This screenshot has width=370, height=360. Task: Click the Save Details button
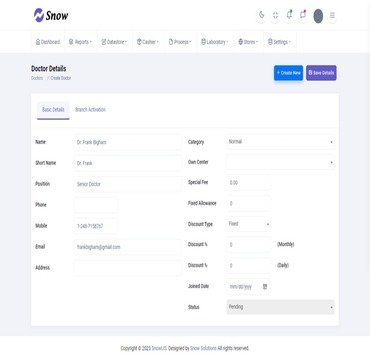pyautogui.click(x=321, y=73)
